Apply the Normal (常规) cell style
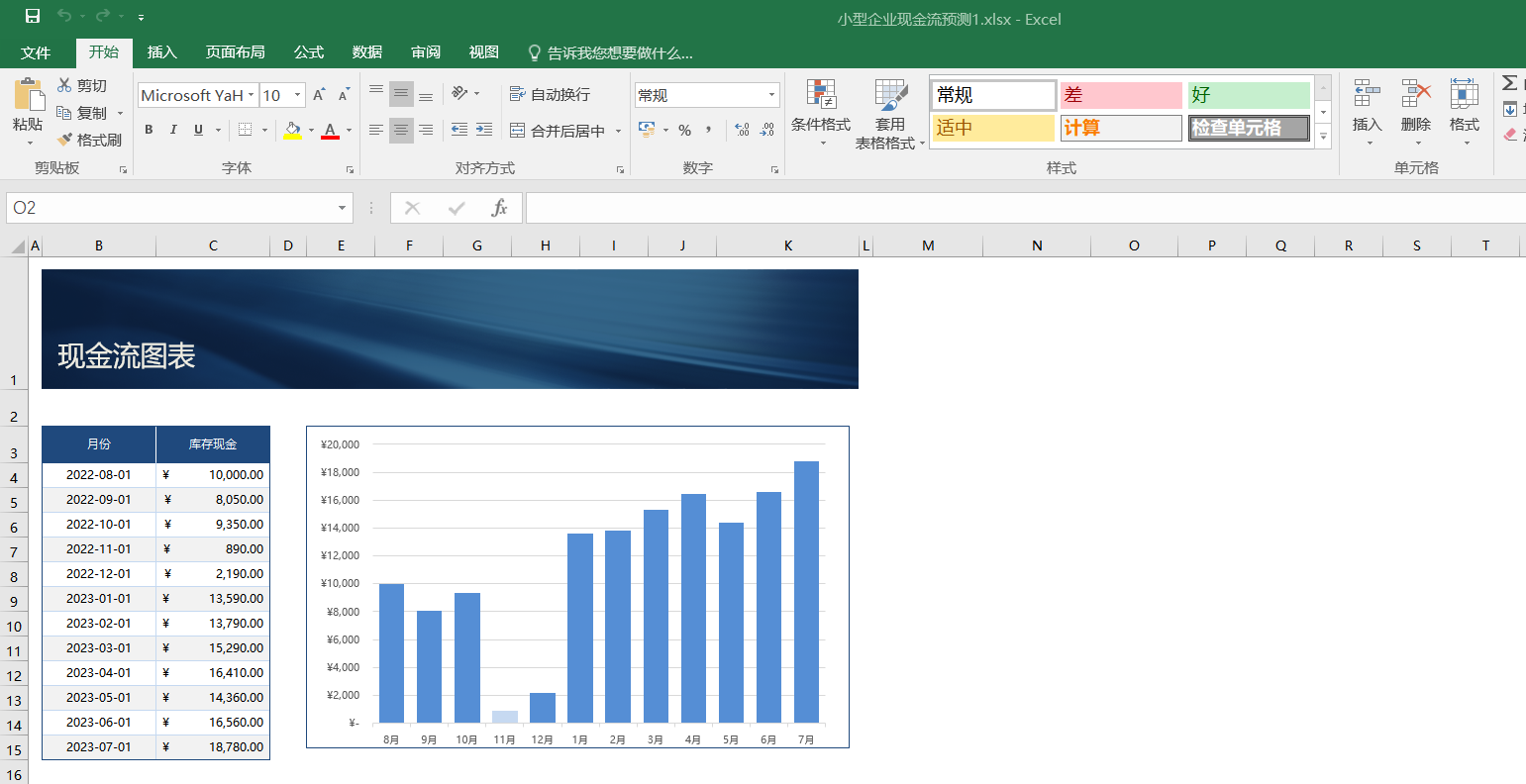The height and width of the screenshot is (784, 1526). pyautogui.click(x=993, y=95)
